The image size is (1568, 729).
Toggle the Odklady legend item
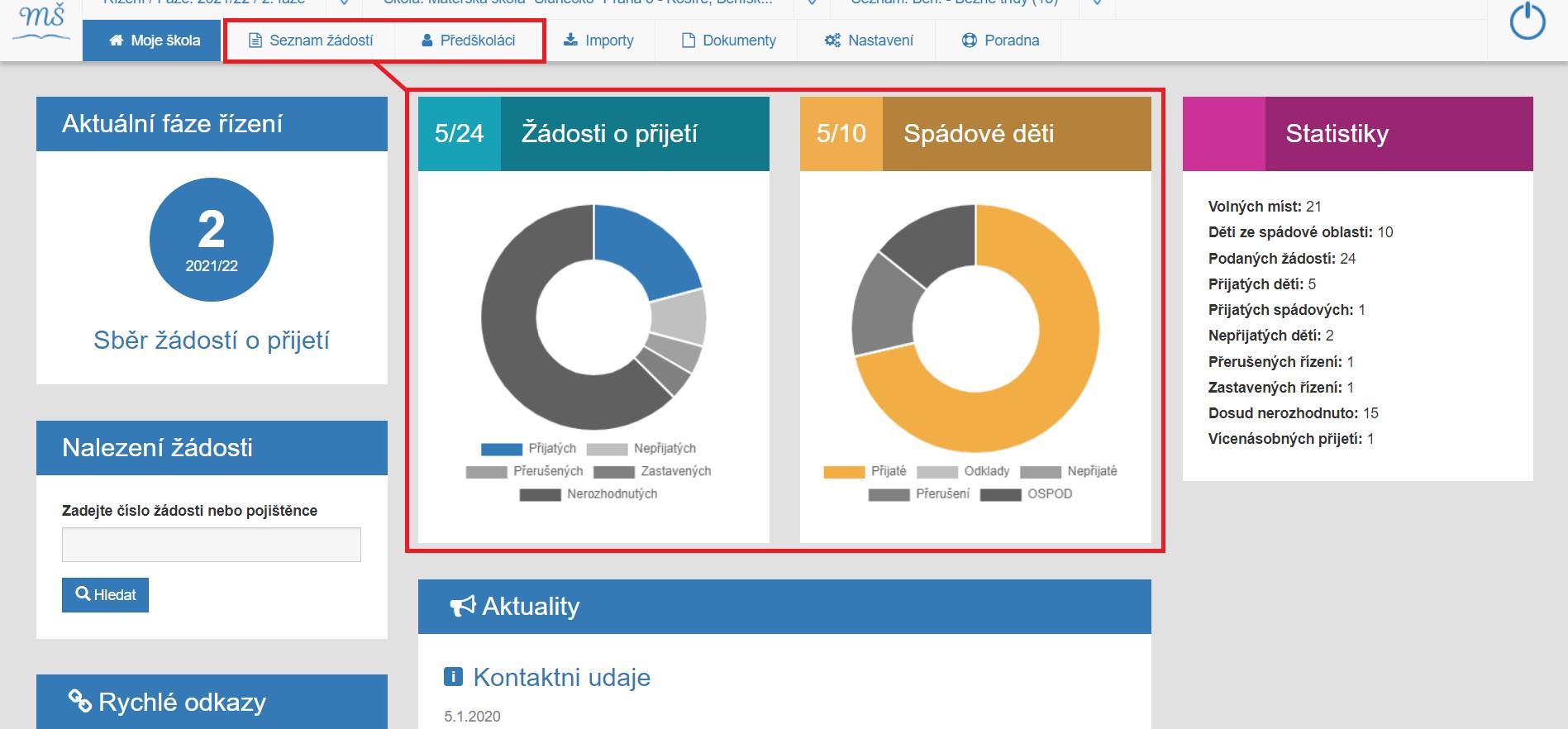(x=963, y=471)
